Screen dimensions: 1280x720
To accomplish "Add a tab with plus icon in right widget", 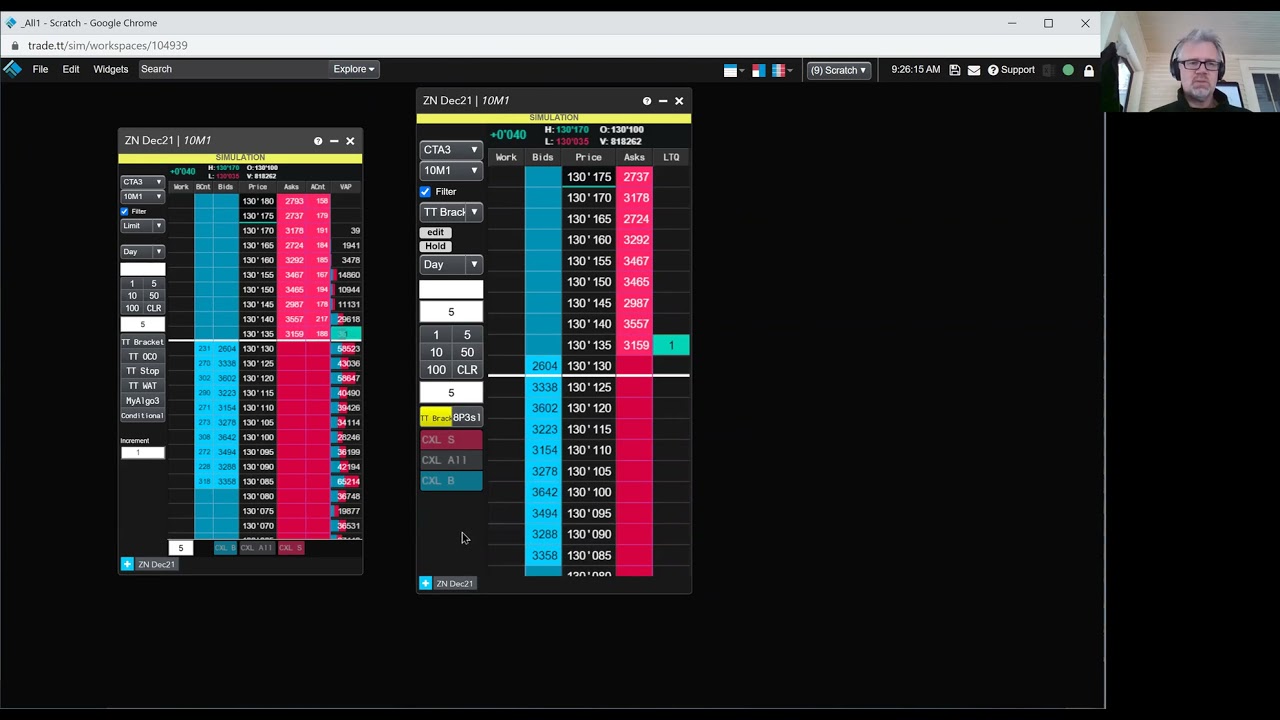I will tap(425, 583).
